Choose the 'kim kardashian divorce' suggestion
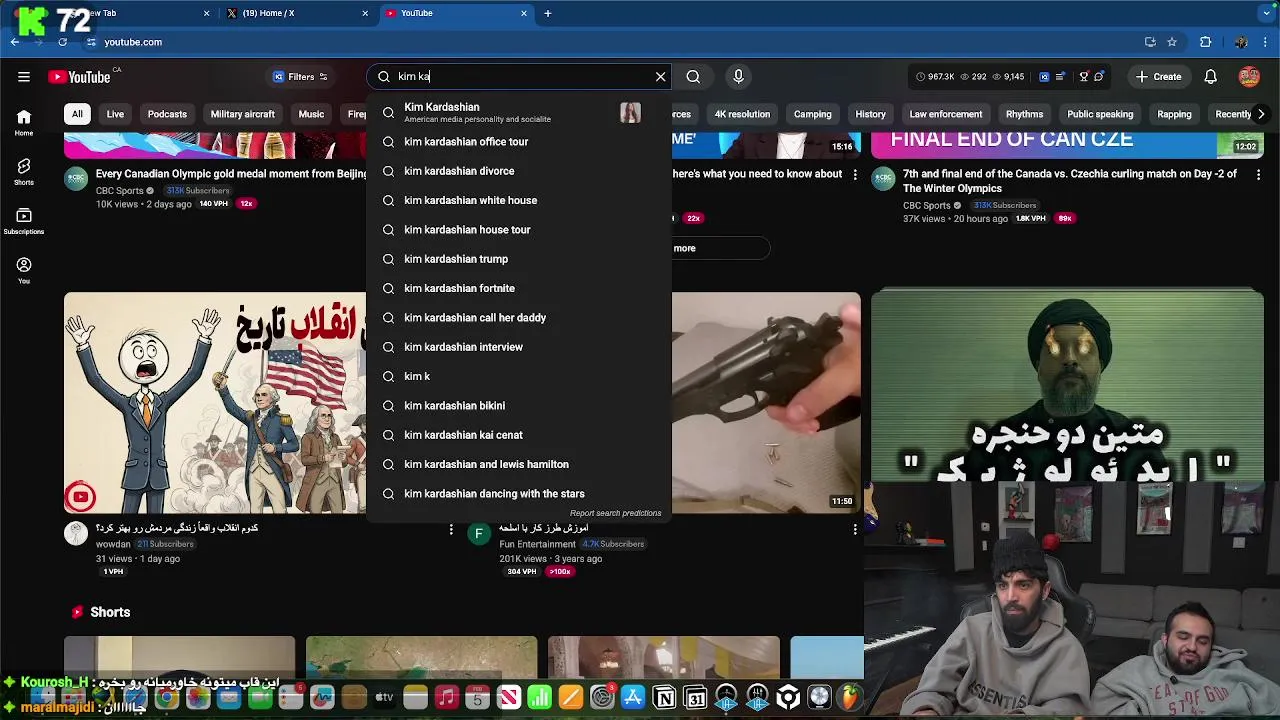The height and width of the screenshot is (720, 1280). pos(518,171)
